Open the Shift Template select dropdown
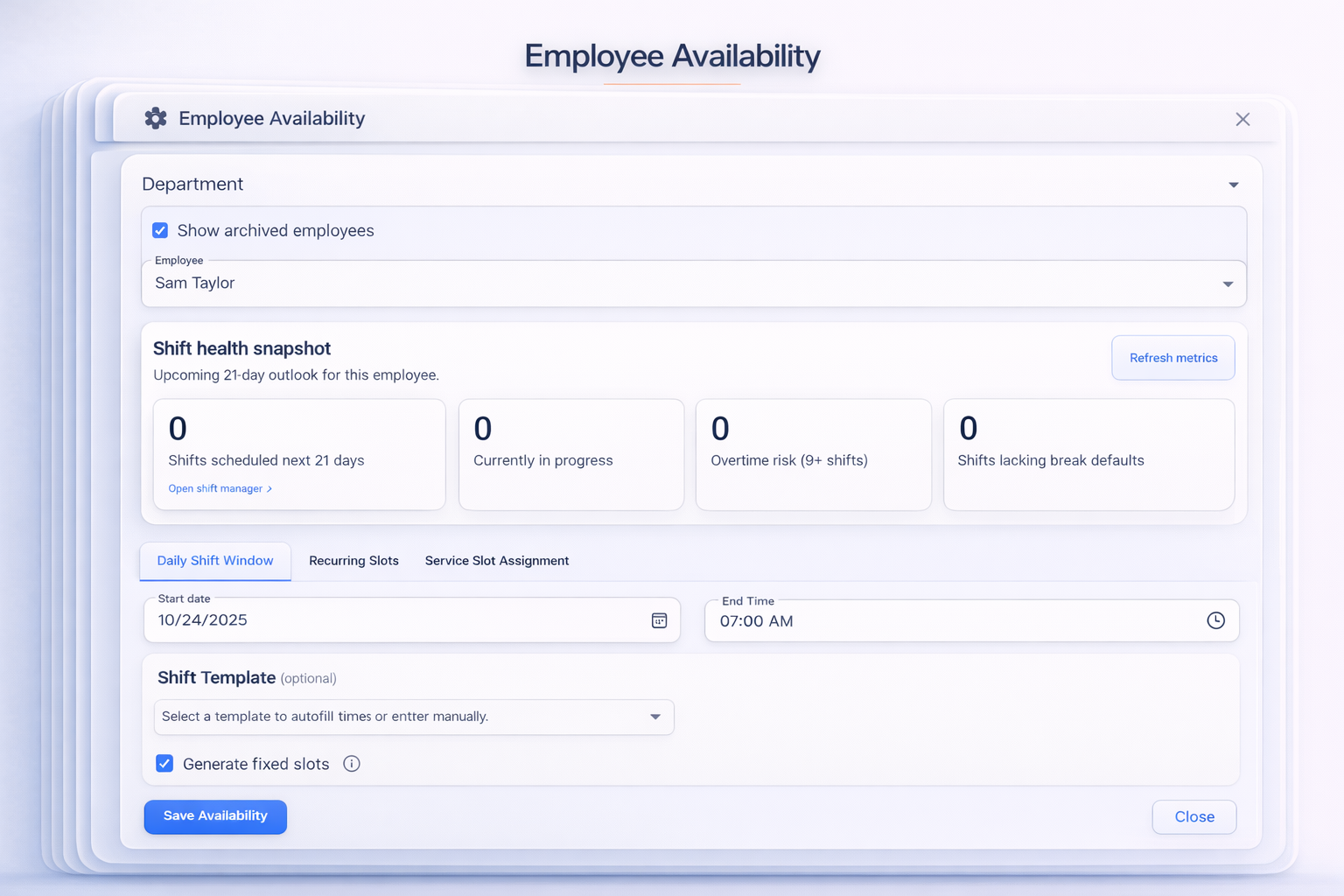The height and width of the screenshot is (896, 1344). click(x=414, y=717)
